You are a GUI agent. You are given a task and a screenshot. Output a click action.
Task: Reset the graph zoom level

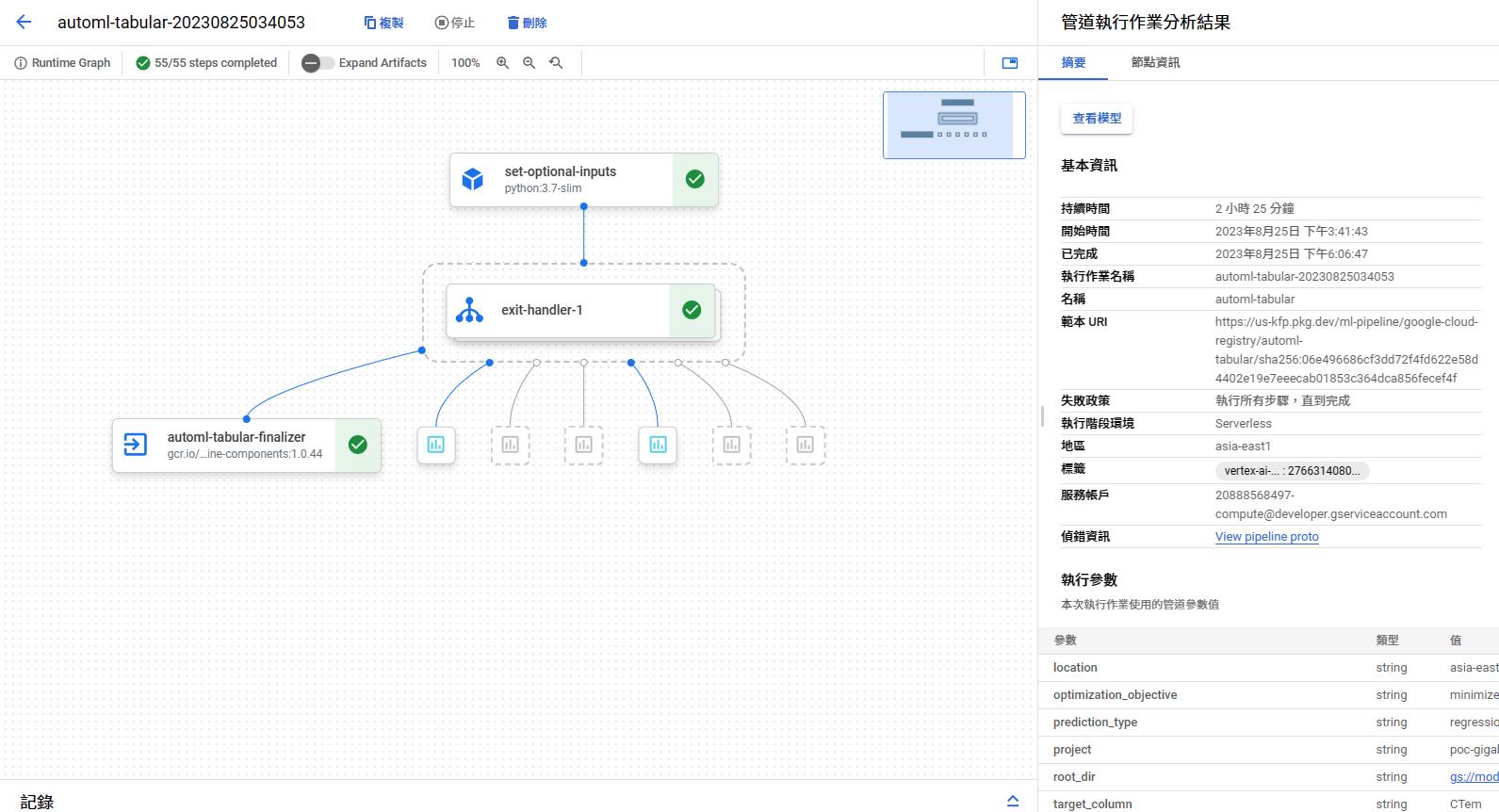556,63
